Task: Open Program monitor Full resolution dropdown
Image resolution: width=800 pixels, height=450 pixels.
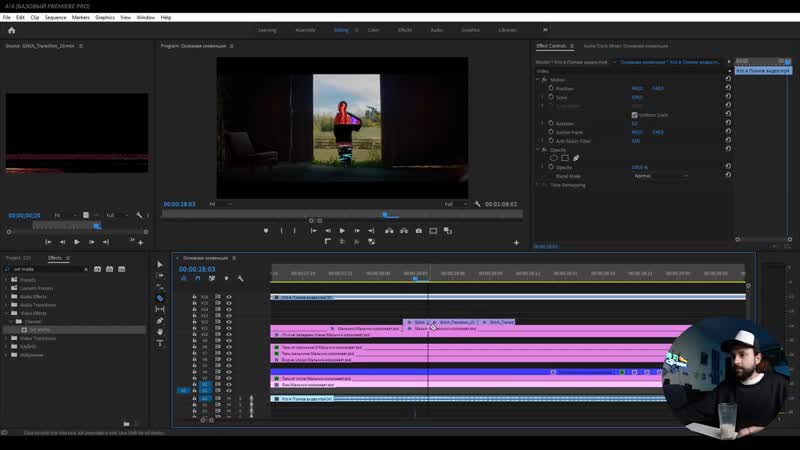Action: tap(455, 204)
